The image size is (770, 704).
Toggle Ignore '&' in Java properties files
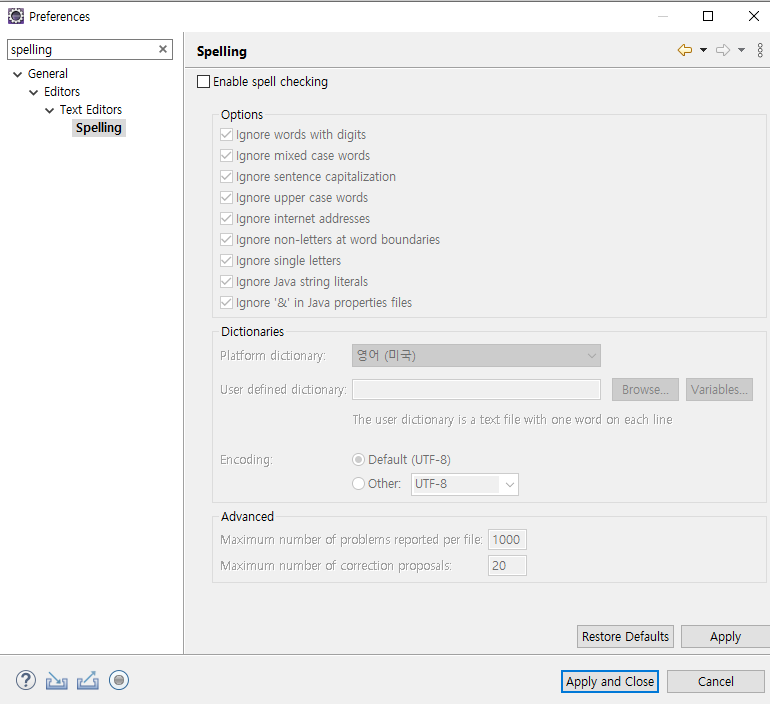point(226,302)
